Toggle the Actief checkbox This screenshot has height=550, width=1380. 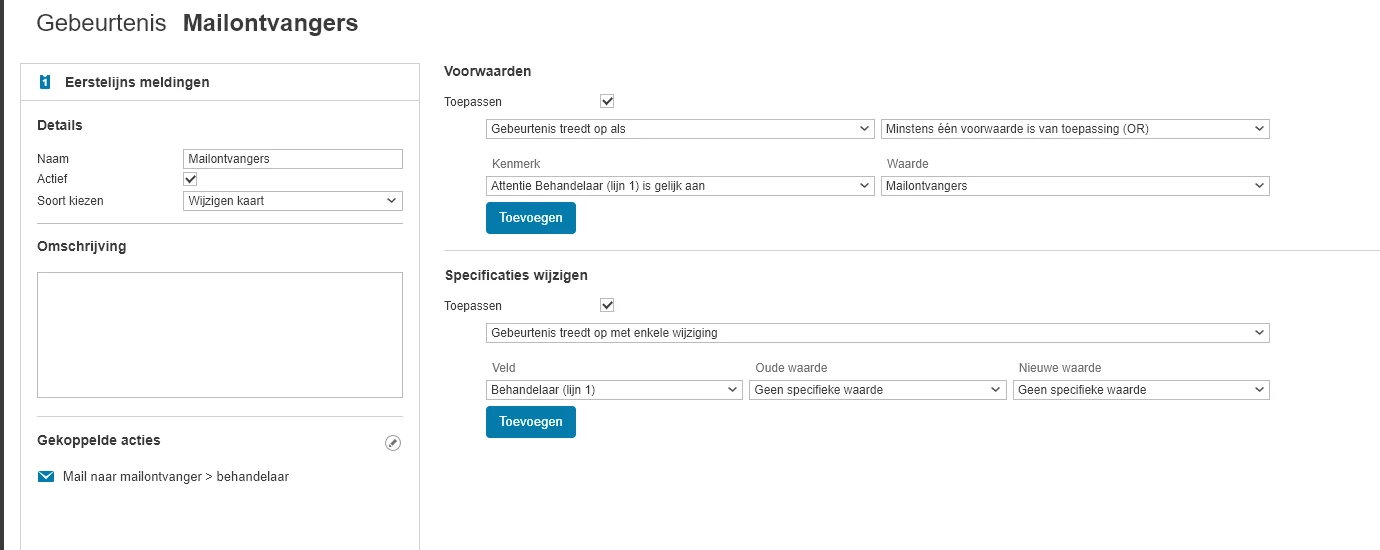191,179
